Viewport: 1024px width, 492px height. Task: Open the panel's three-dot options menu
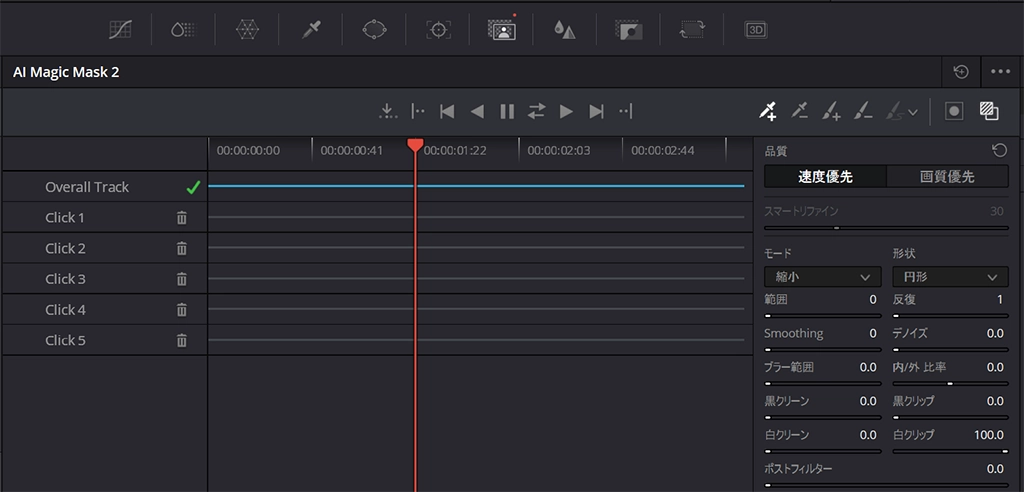1000,72
